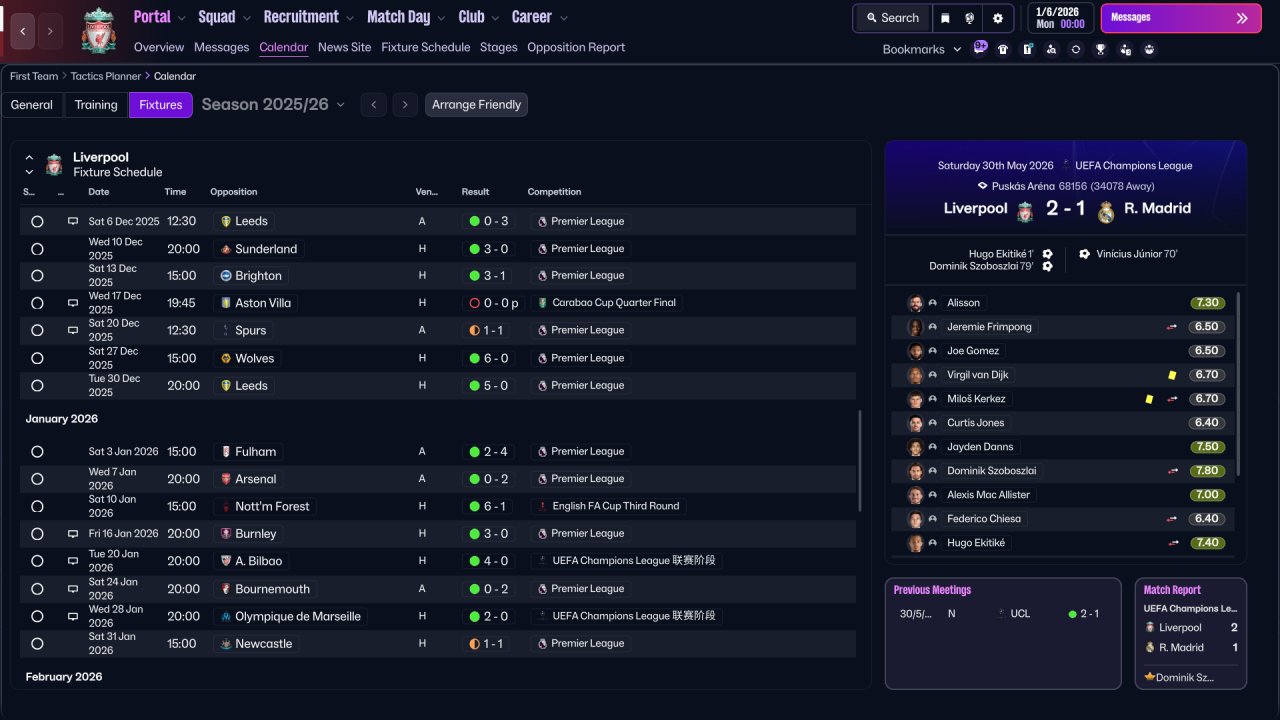Open the settings gear icon
Screen dimensions: 1280x720
pos(998,18)
